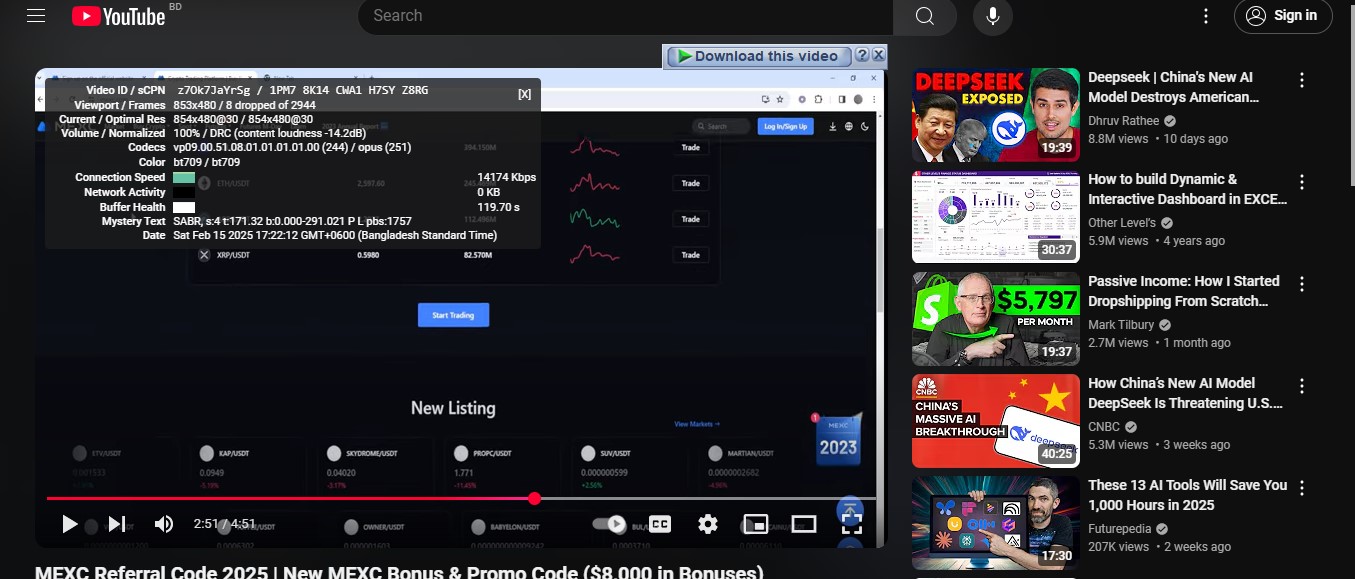Open title Passive Income: How I Started

coord(1184,291)
